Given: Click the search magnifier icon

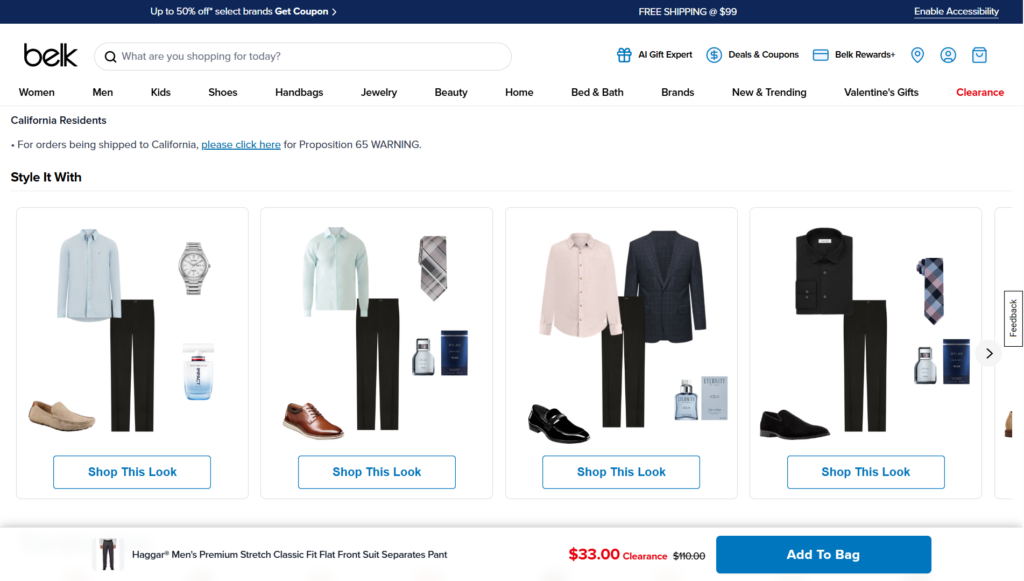Looking at the screenshot, I should (110, 57).
